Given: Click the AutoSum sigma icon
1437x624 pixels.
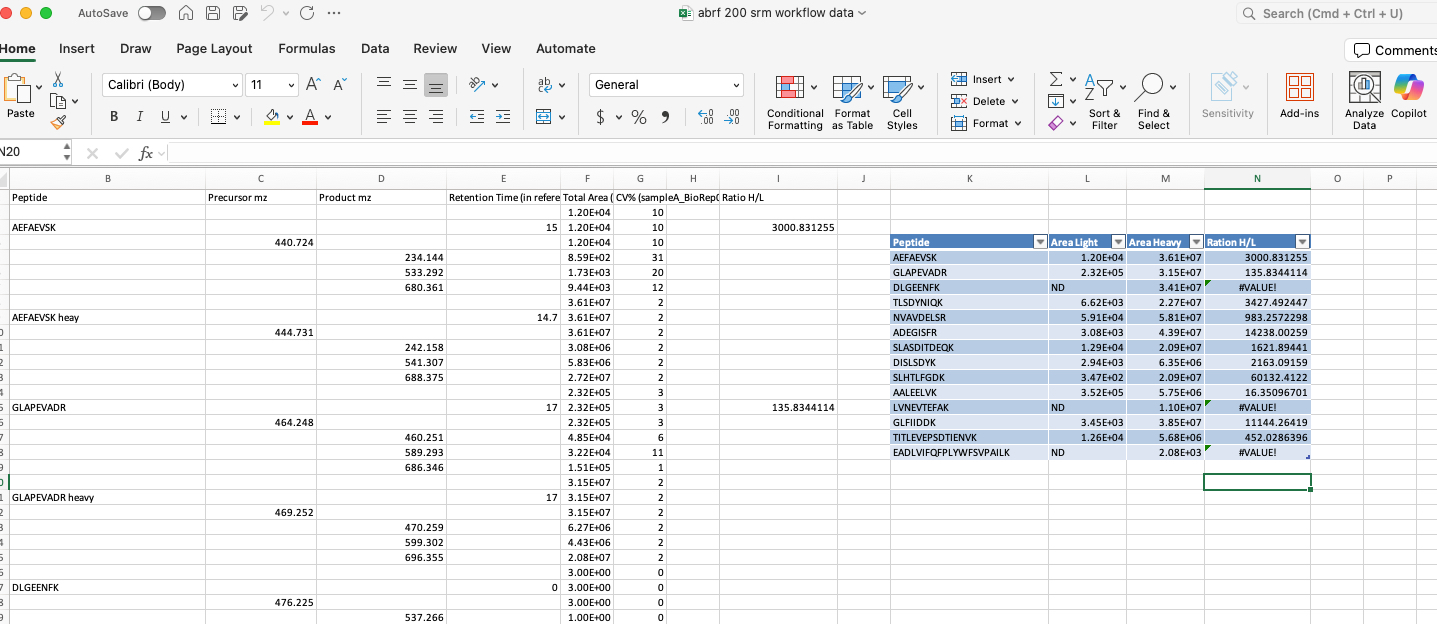Looking at the screenshot, I should [1056, 79].
